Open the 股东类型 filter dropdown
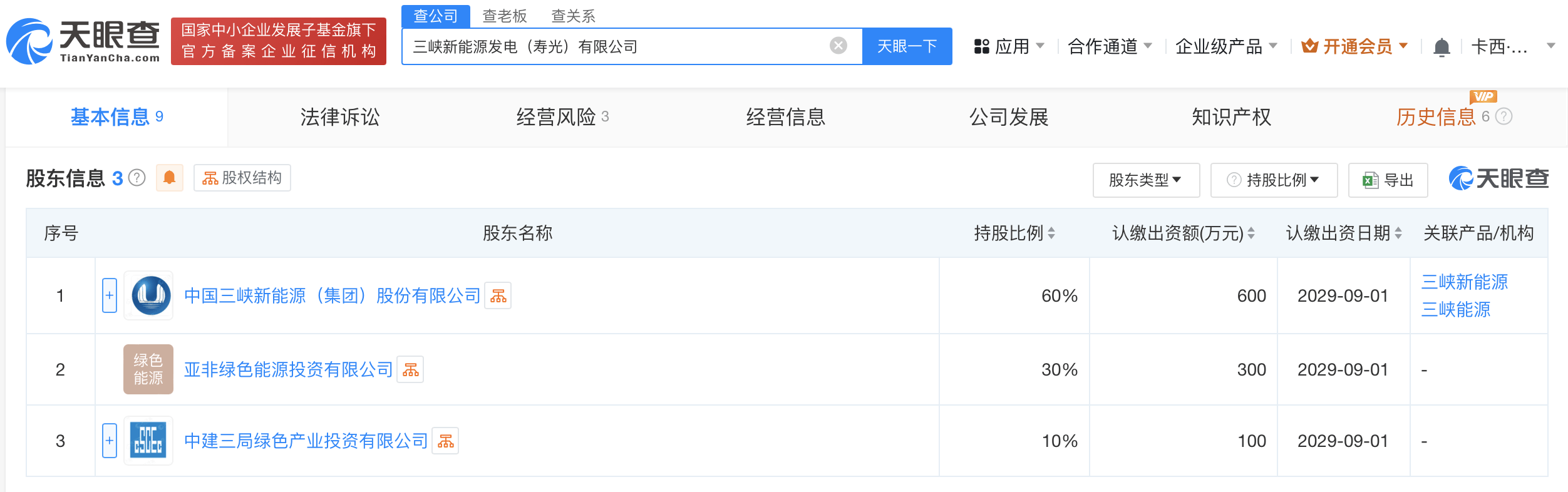This screenshot has height=492, width=1568. [1145, 180]
